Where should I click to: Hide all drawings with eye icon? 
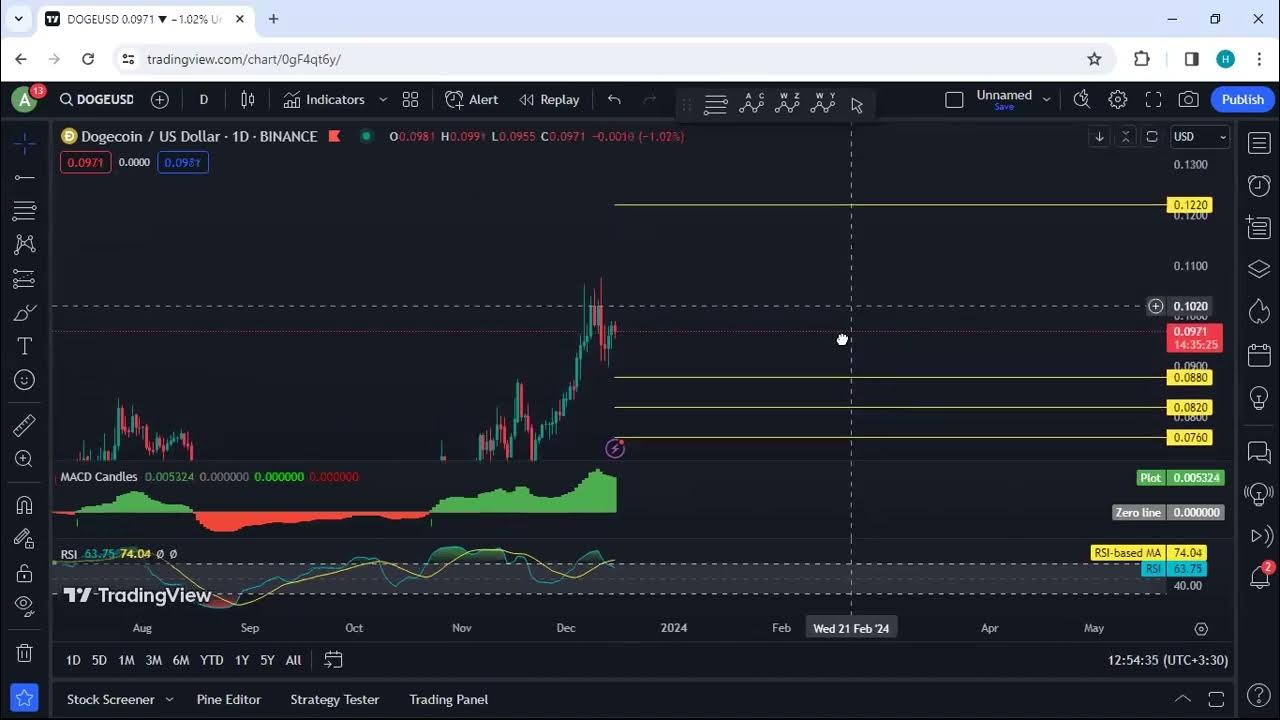pos(25,605)
